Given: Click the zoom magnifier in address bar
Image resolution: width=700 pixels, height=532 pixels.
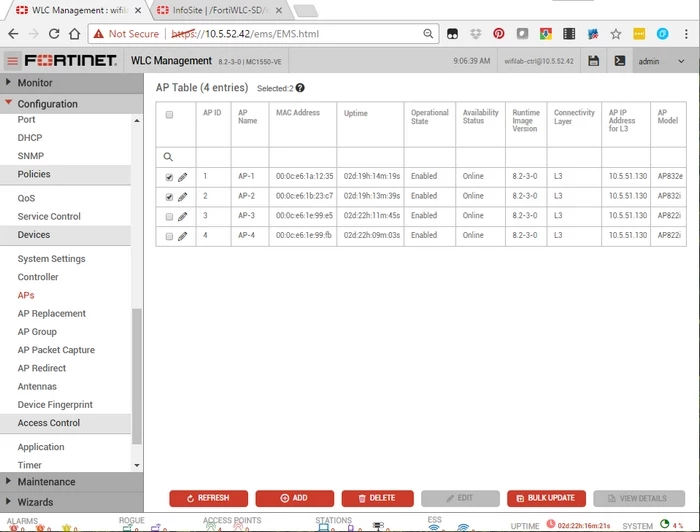Looking at the screenshot, I should click(x=428, y=34).
